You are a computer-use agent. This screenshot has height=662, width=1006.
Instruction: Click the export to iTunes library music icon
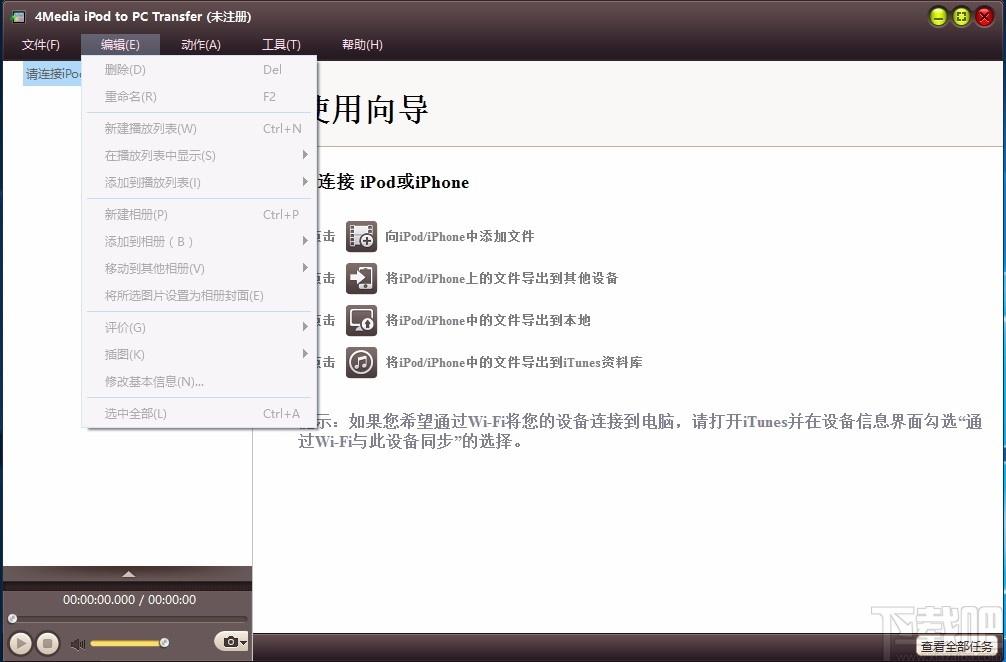click(x=361, y=362)
